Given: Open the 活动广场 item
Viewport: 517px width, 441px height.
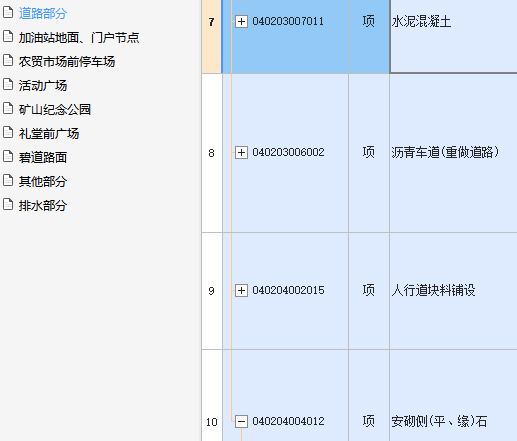Looking at the screenshot, I should point(43,85).
